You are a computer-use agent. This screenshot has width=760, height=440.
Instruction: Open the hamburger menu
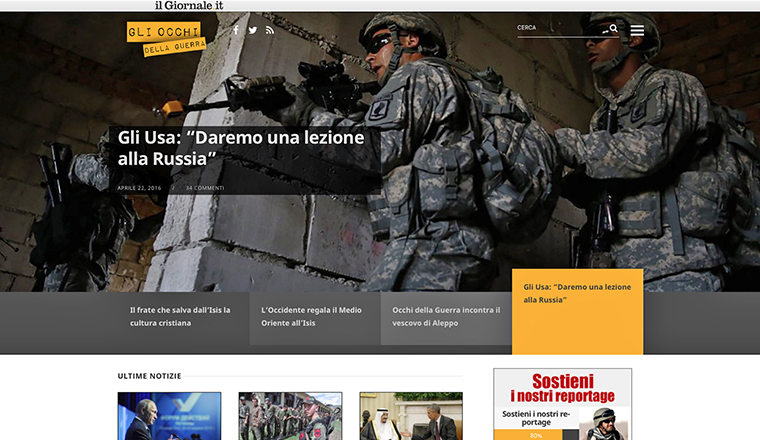pos(637,30)
